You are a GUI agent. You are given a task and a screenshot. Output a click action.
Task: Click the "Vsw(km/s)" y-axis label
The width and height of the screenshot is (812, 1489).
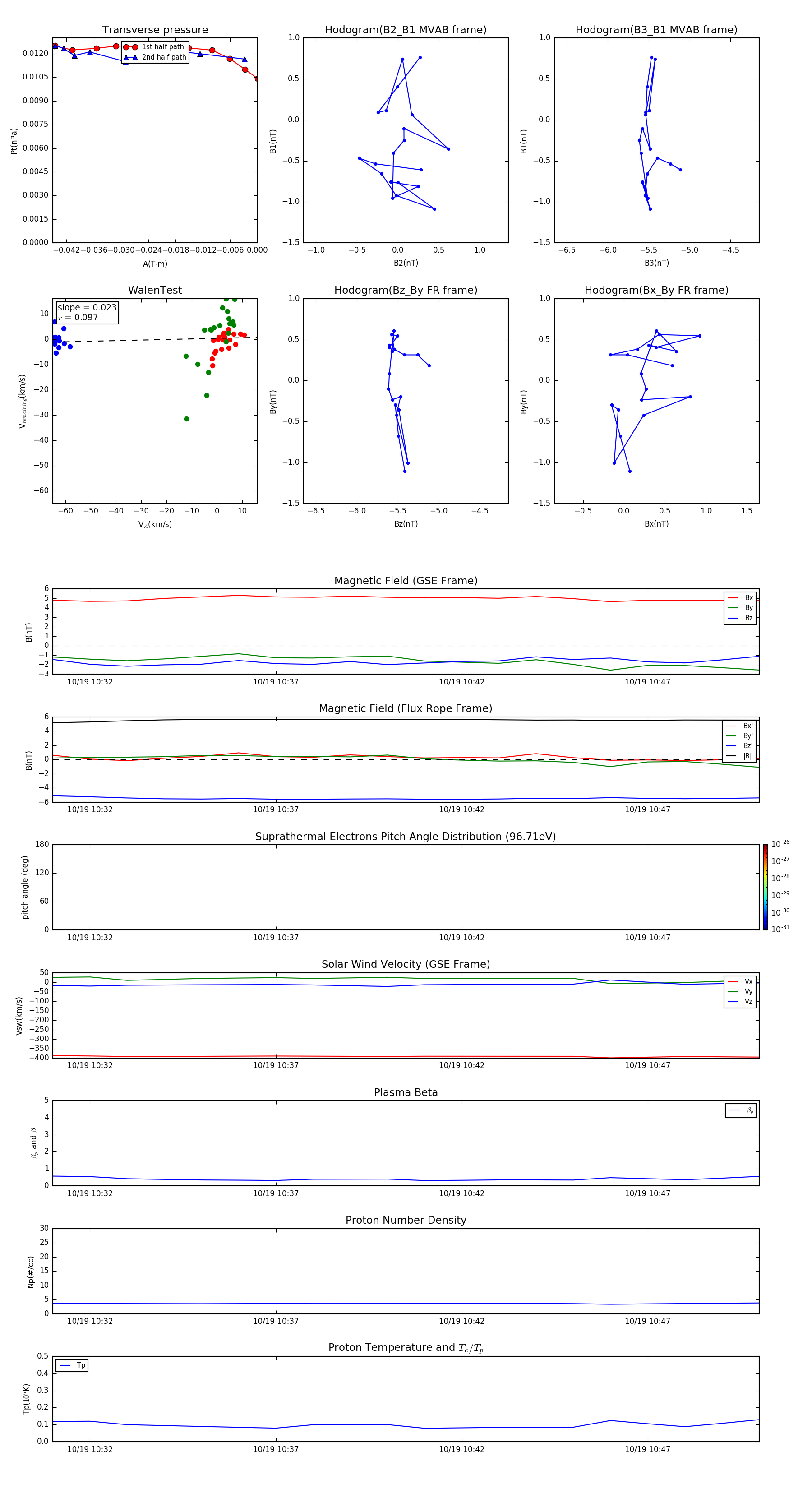point(19,1016)
